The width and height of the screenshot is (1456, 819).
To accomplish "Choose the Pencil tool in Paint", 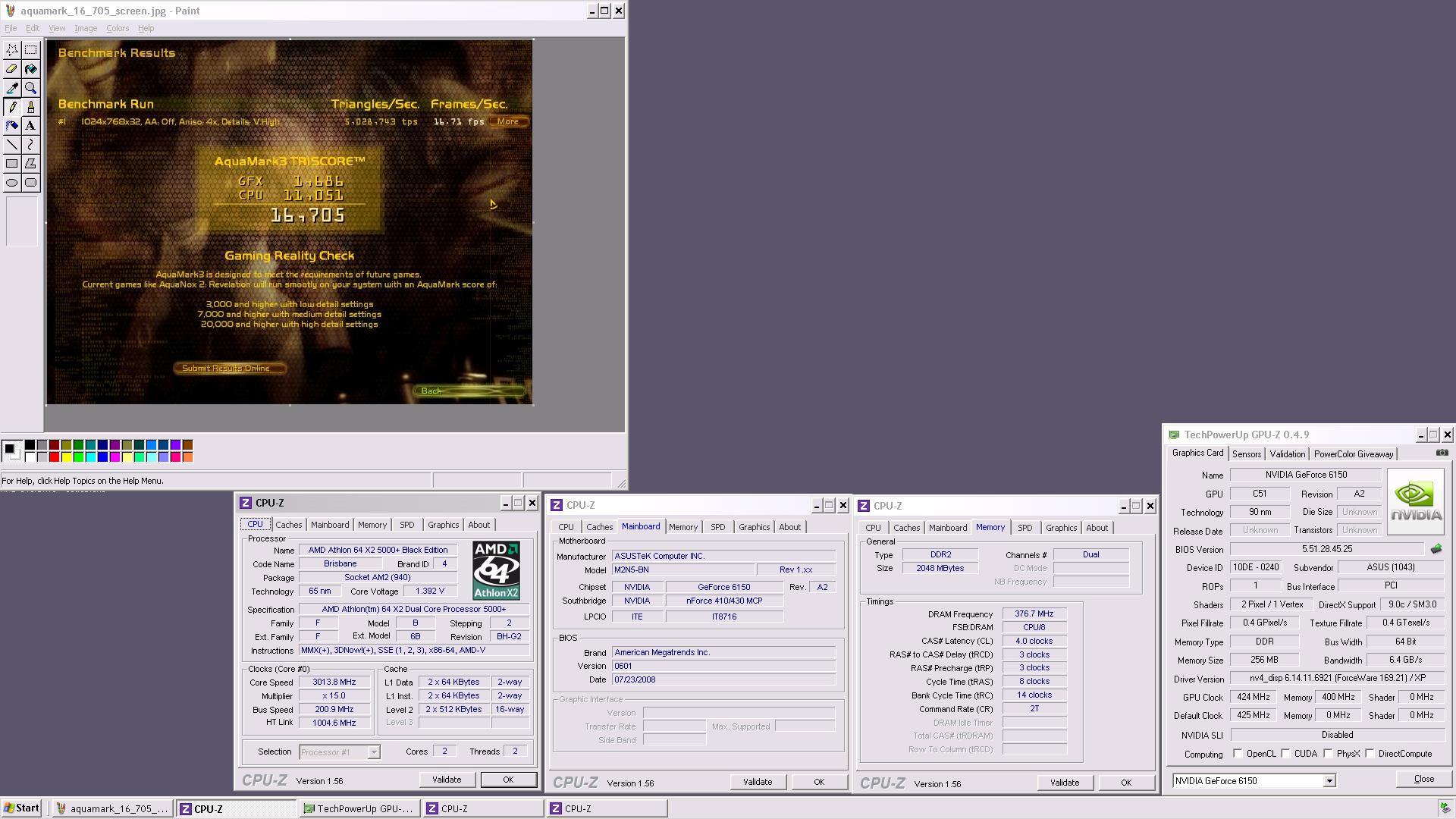I will [x=12, y=107].
